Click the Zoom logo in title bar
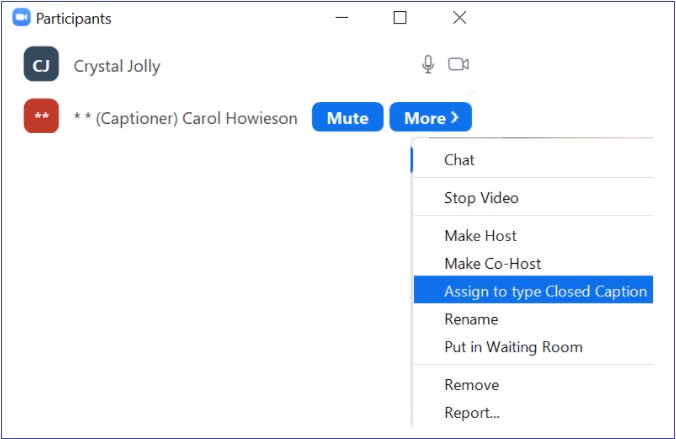The width and height of the screenshot is (676, 439). [x=21, y=18]
